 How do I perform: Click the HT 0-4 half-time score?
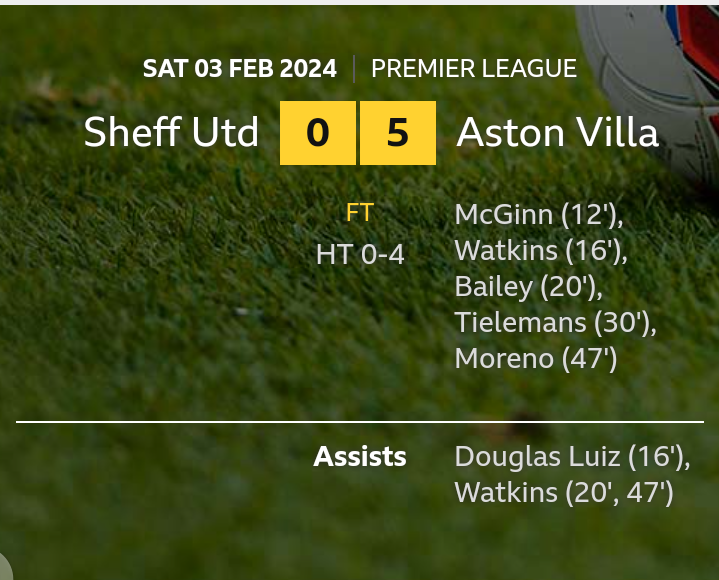pyautogui.click(x=360, y=255)
